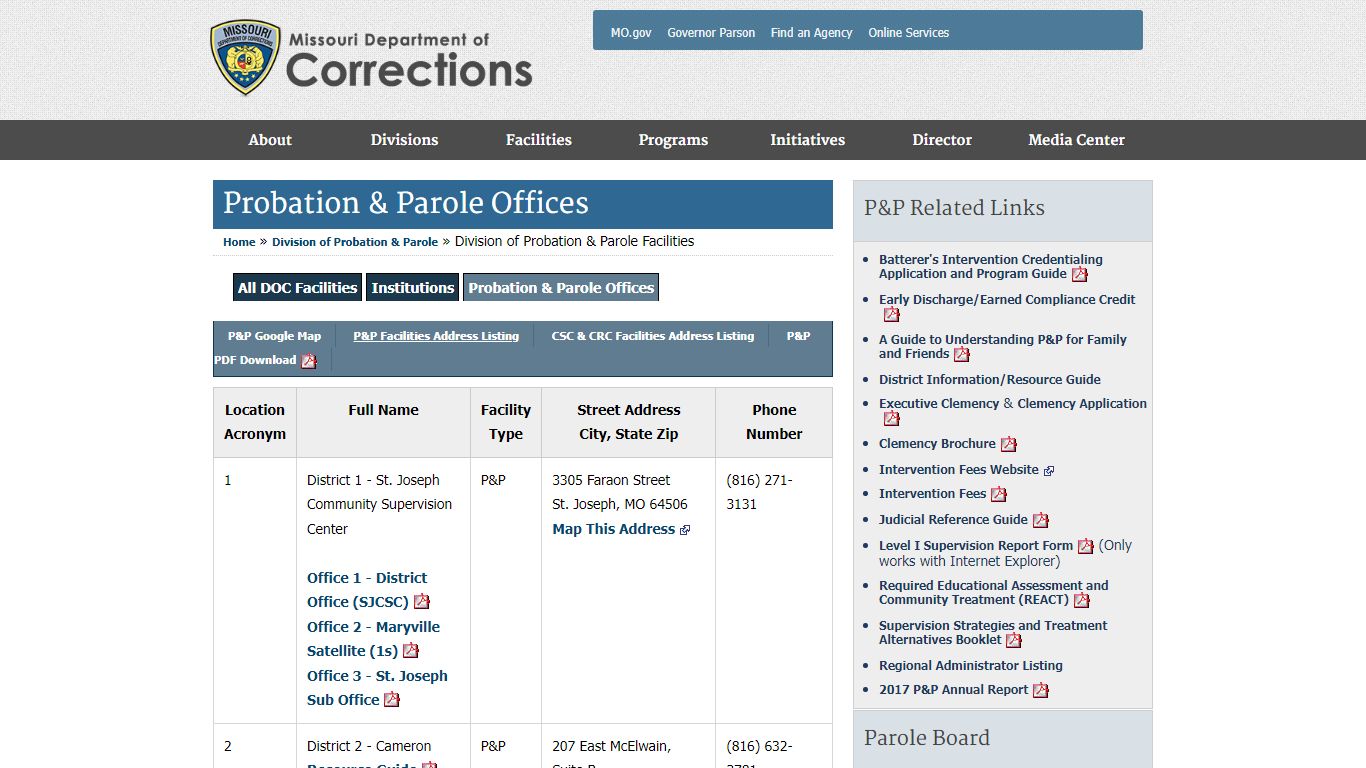The width and height of the screenshot is (1366, 768).
Task: Switch to CSC & CRC Facilities Address Listing
Action: pos(653,336)
